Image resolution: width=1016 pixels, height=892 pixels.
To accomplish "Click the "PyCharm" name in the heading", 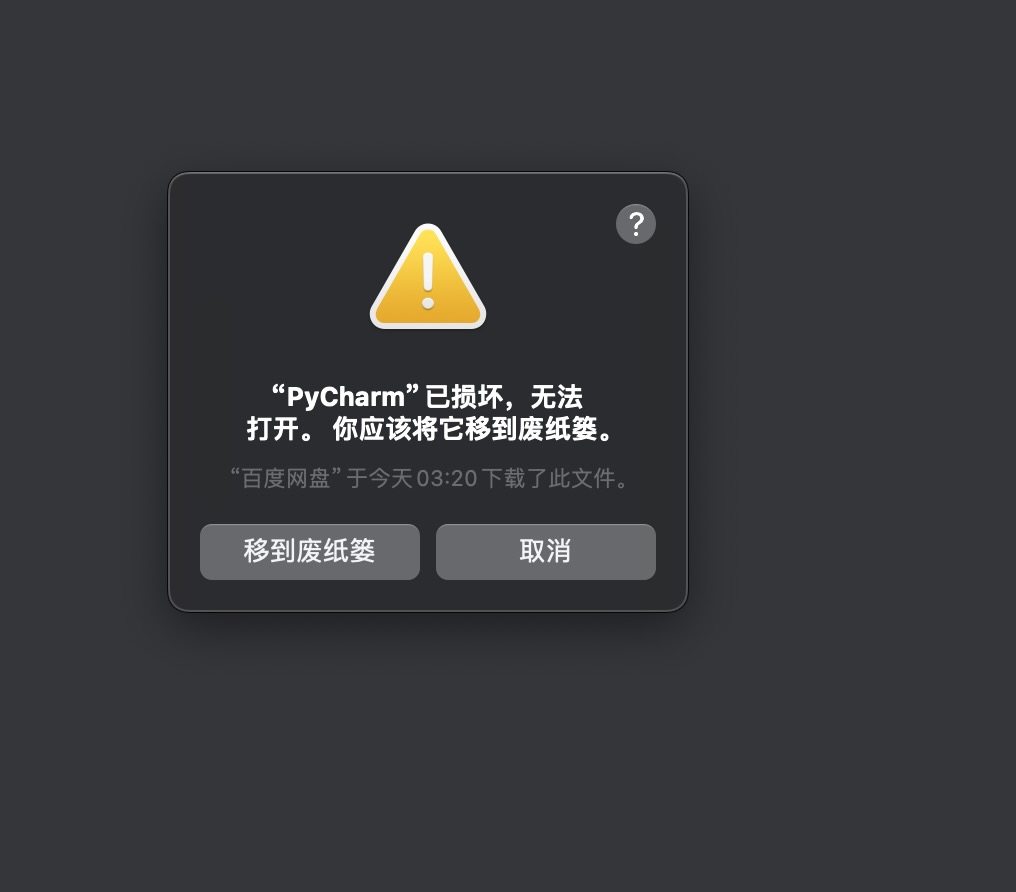I will [345, 396].
